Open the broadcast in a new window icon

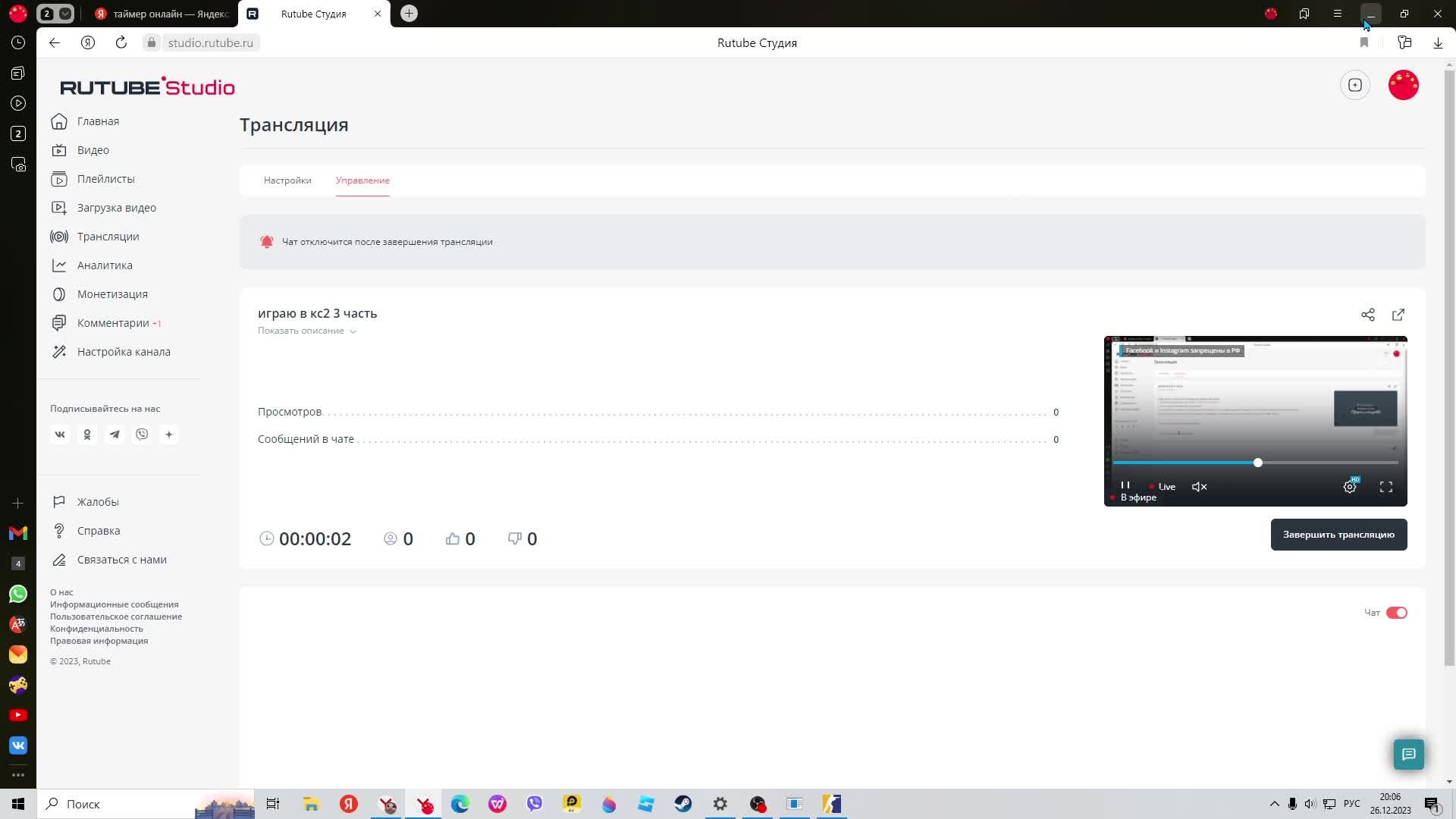point(1398,315)
